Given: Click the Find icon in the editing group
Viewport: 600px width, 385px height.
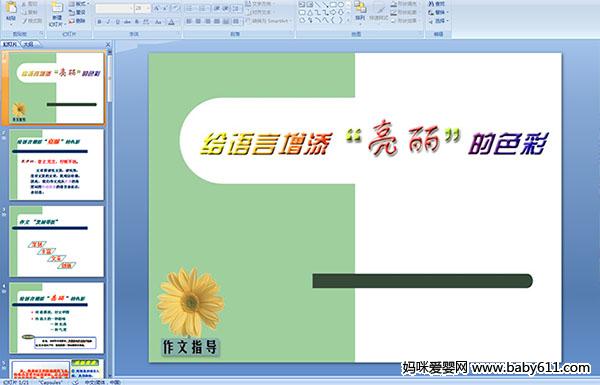Looking at the screenshot, I should (437, 4).
